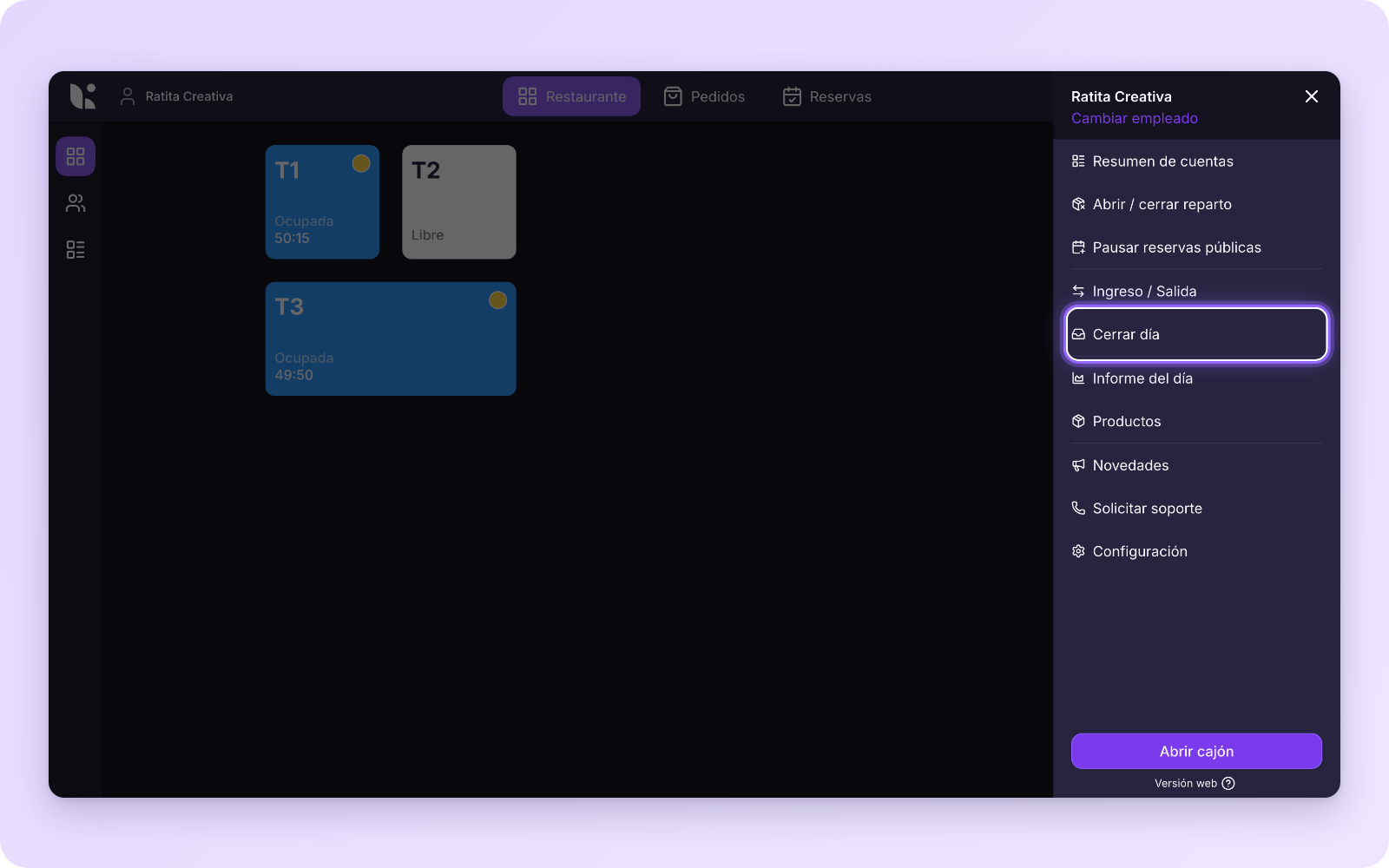Viewport: 1389px width, 868px height.
Task: Open Configuración
Action: pos(1197,551)
